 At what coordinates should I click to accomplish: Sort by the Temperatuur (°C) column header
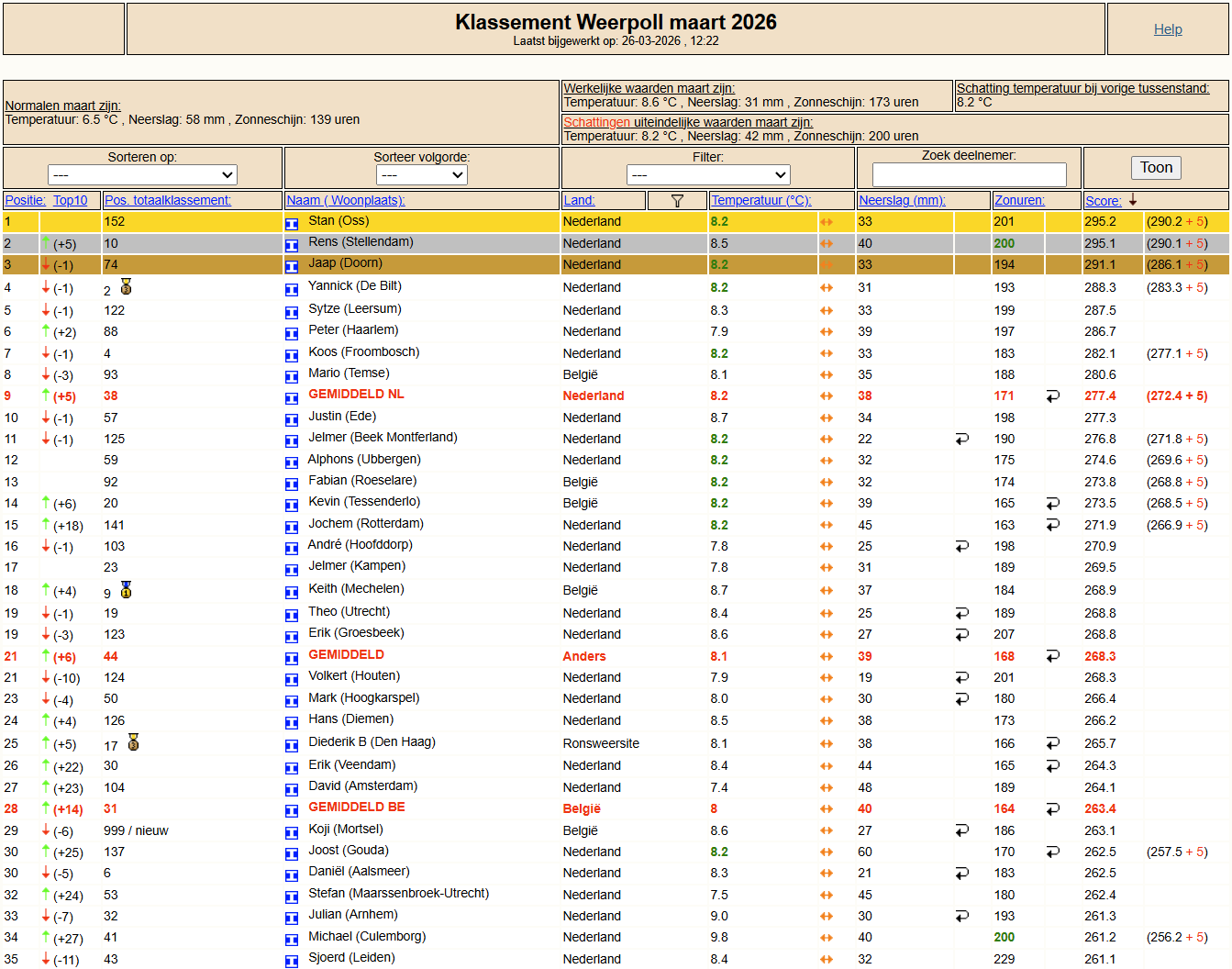pyautogui.click(x=760, y=201)
